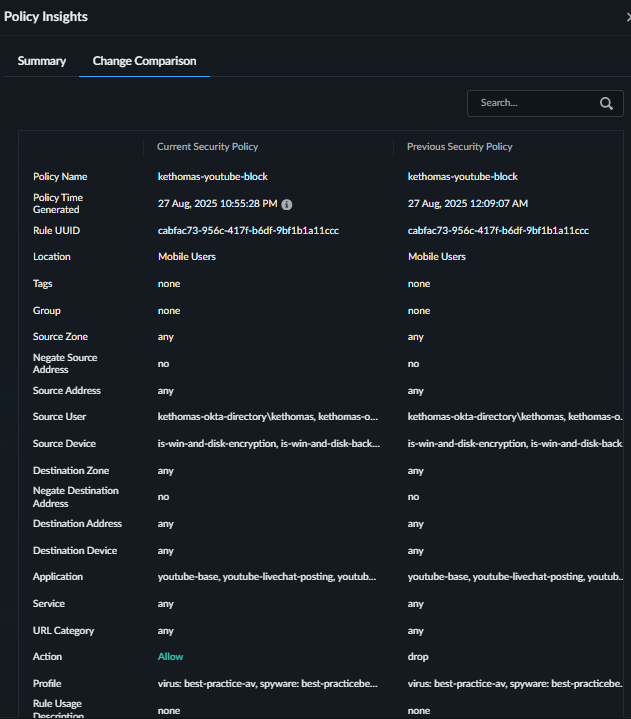Viewport: 631px width, 719px height.
Task: Show full Profile value for current policy
Action: click(x=268, y=684)
